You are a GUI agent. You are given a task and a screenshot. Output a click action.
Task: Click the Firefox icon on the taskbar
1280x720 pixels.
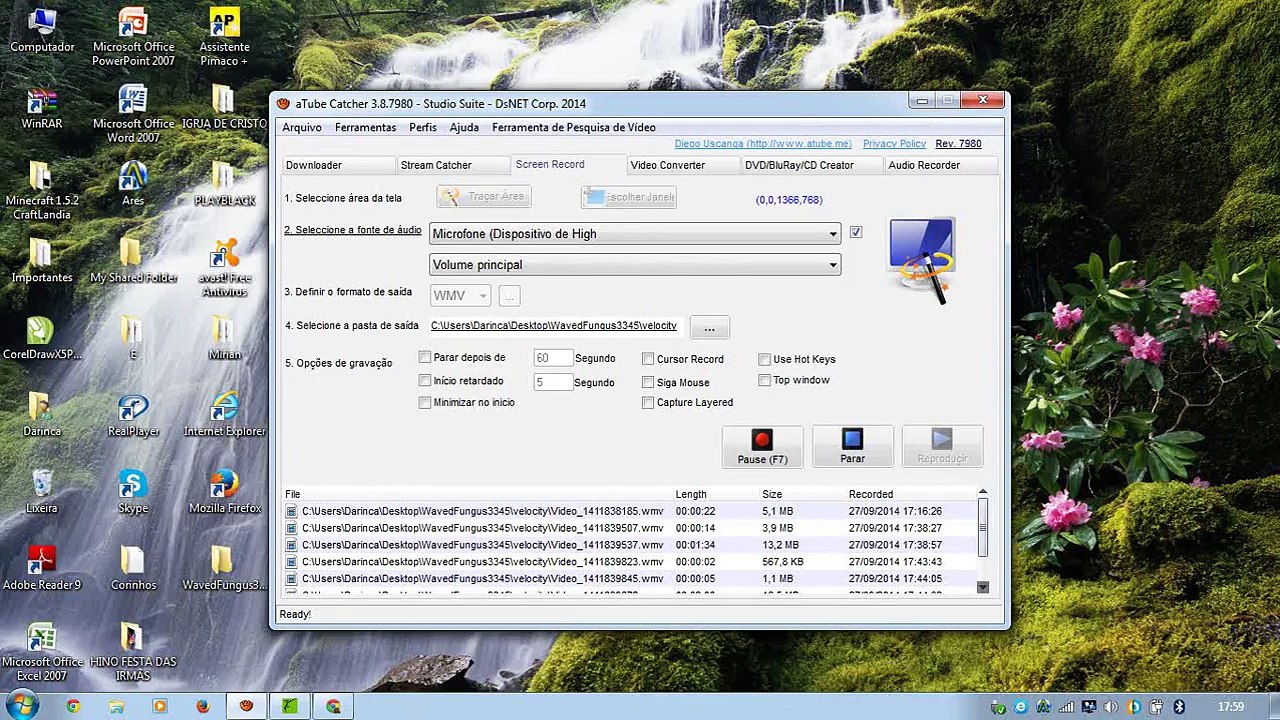203,706
